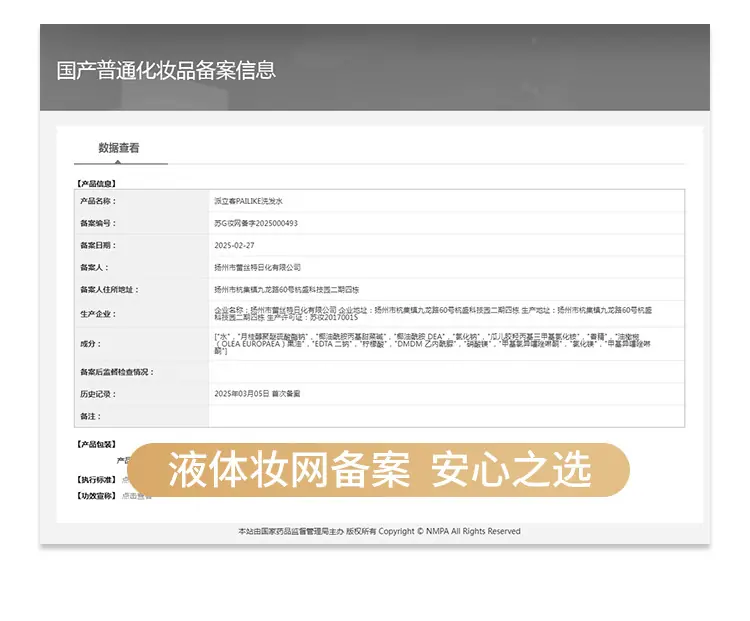Screen dimensions: 750x621
Task: Click the 【功效宣称】 section label
Action: [x=96, y=496]
